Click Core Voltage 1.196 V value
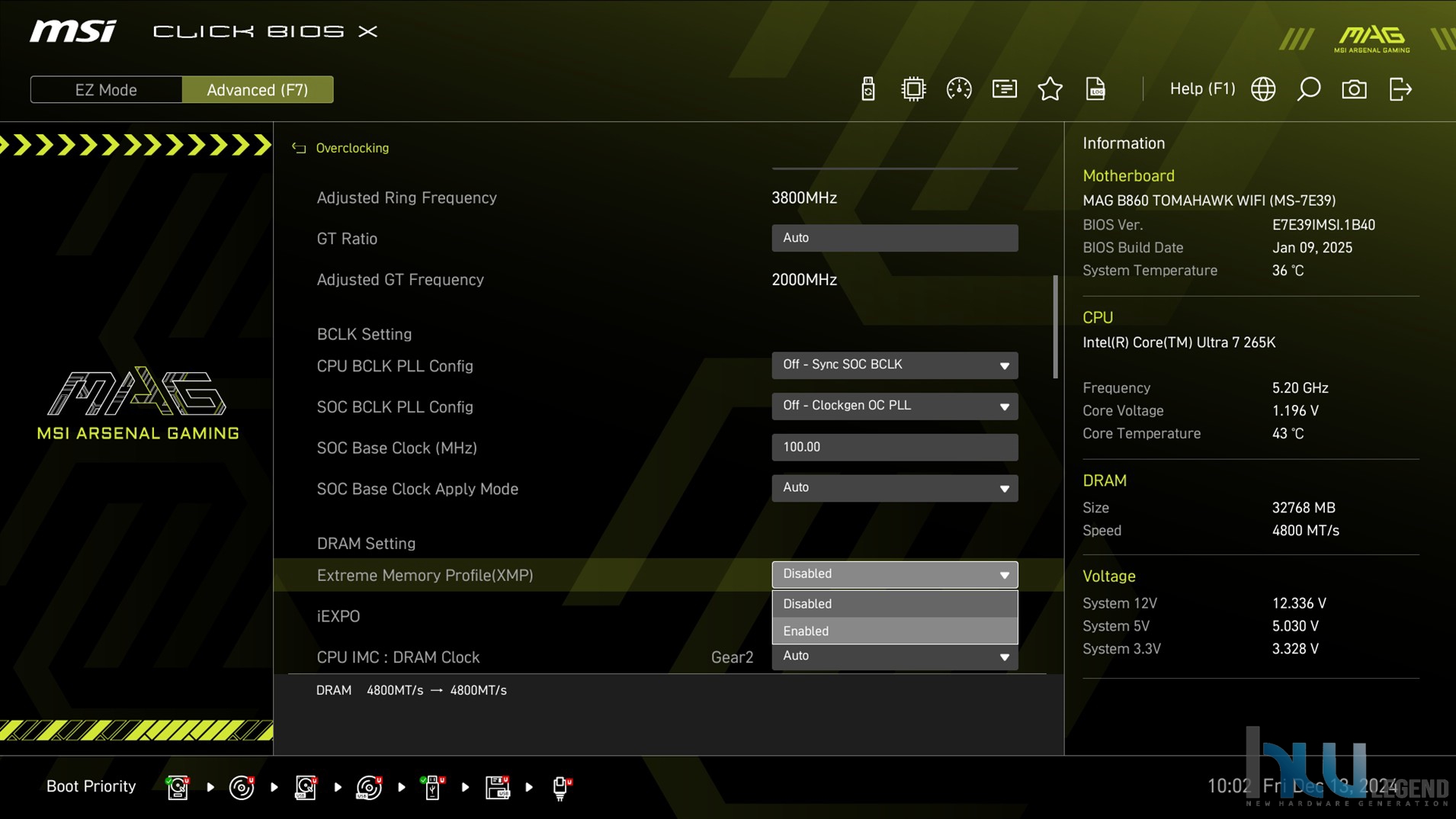The width and height of the screenshot is (1456, 819). [1295, 411]
